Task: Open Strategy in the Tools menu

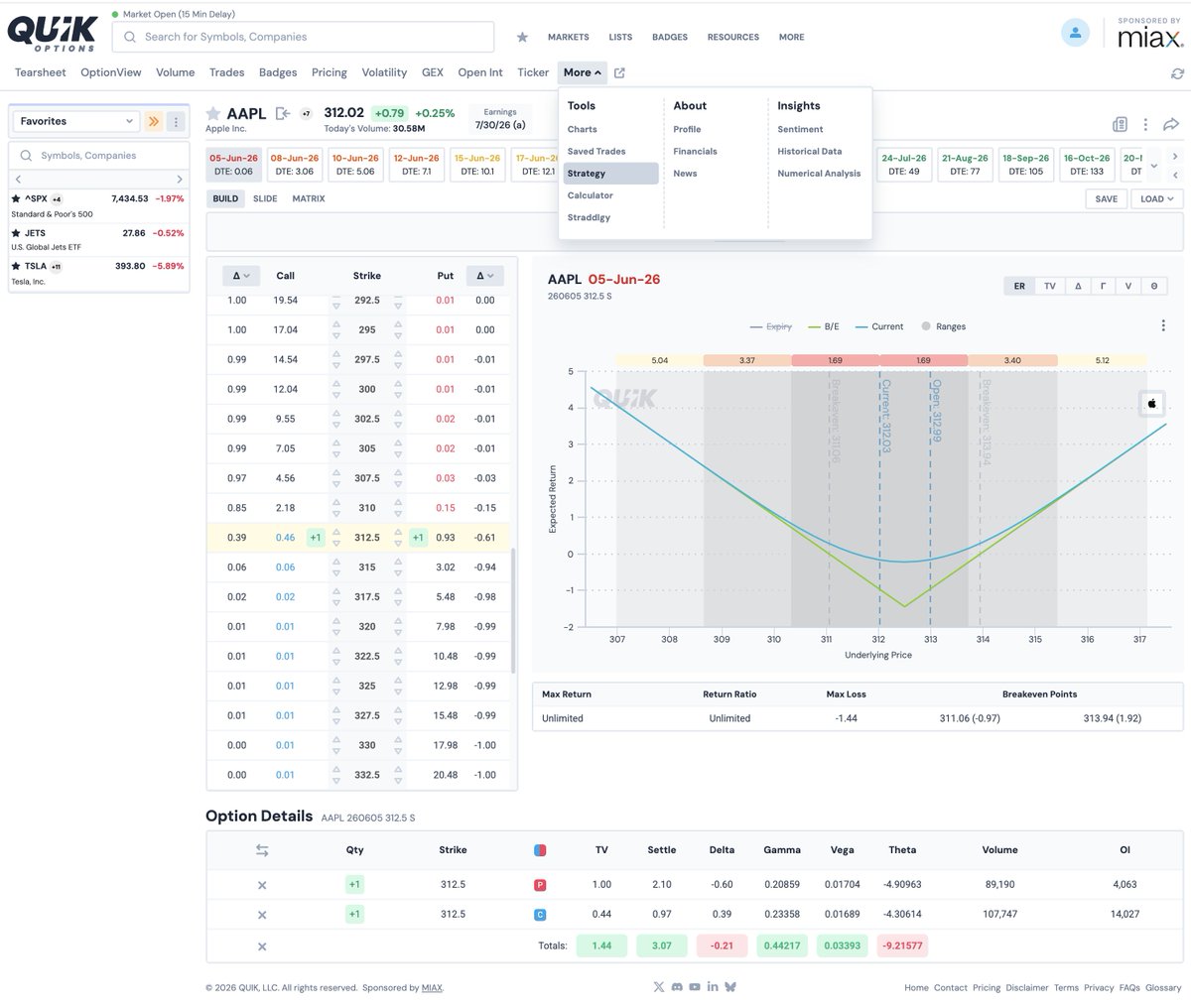Action: tap(610, 174)
